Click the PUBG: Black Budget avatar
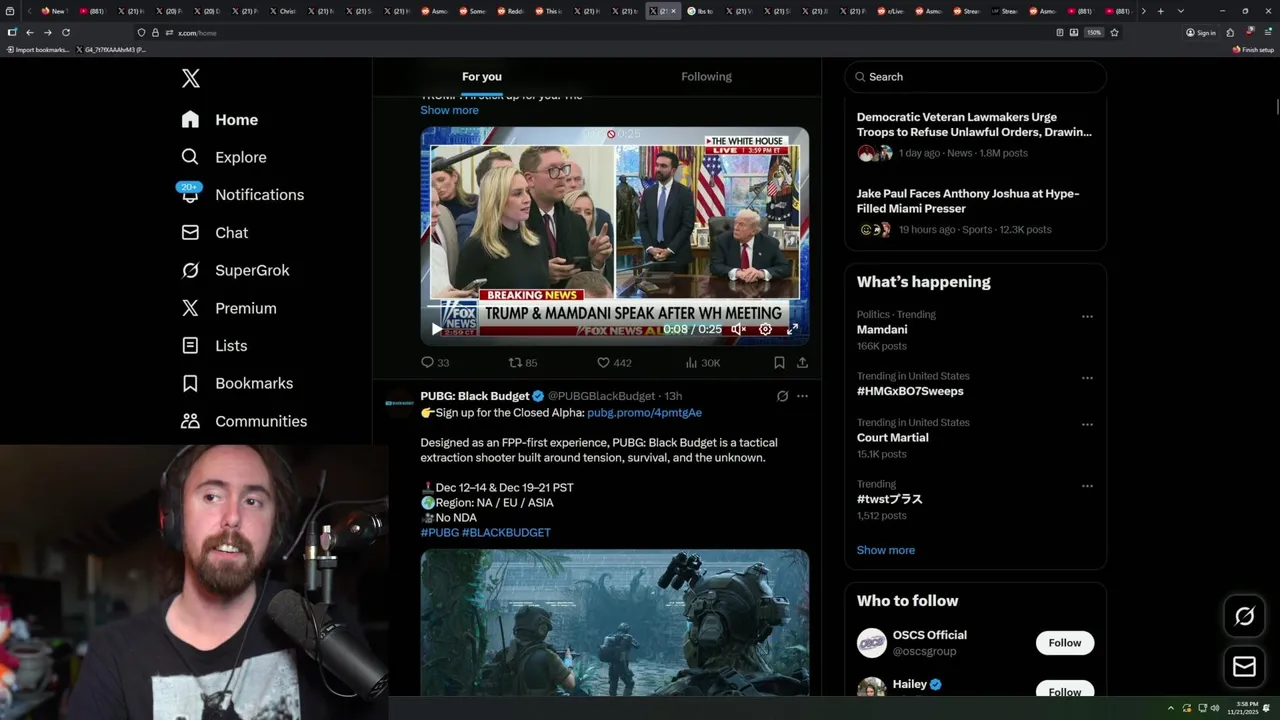1280x720 pixels. [399, 403]
